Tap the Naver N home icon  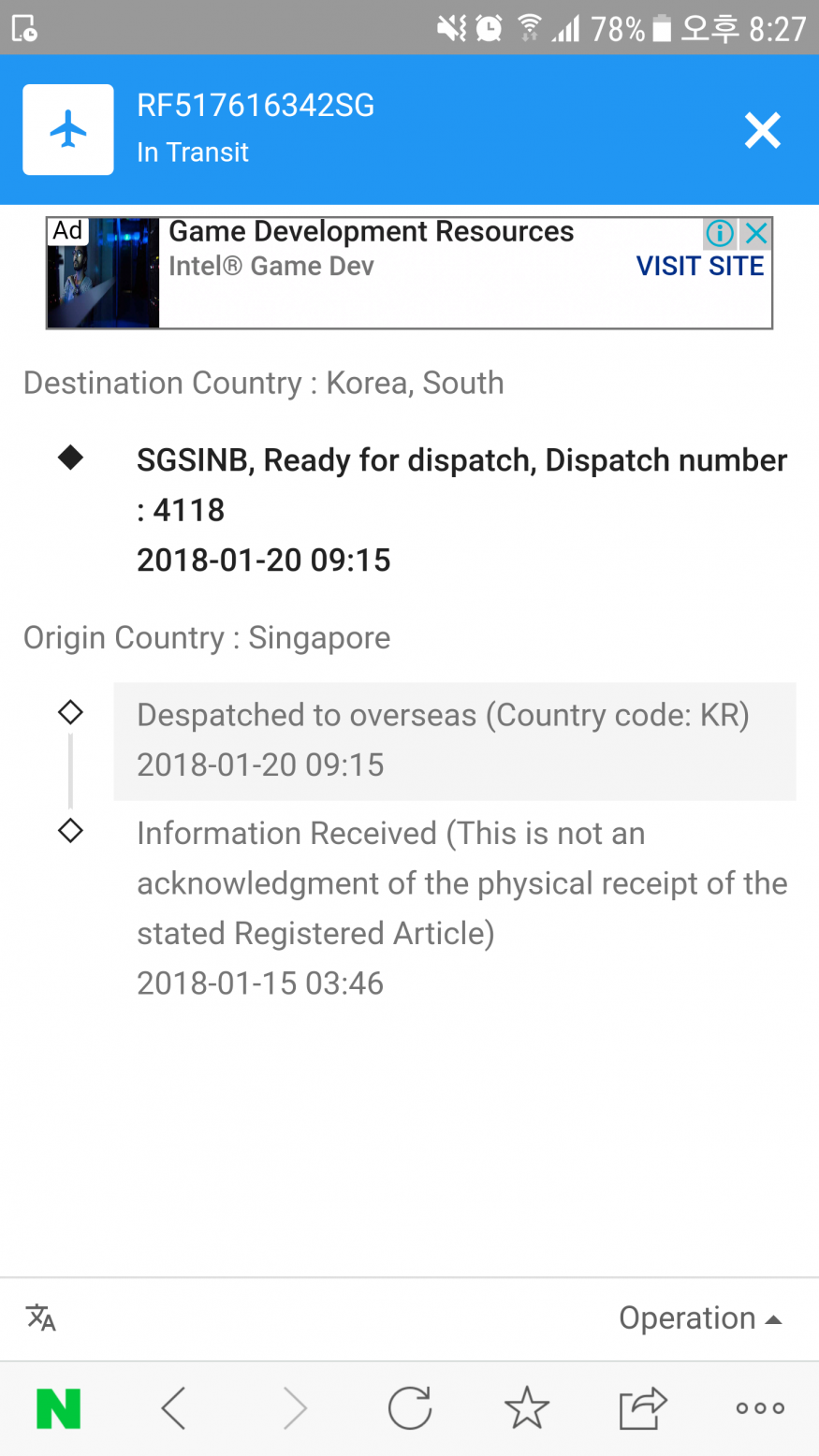point(58,1408)
